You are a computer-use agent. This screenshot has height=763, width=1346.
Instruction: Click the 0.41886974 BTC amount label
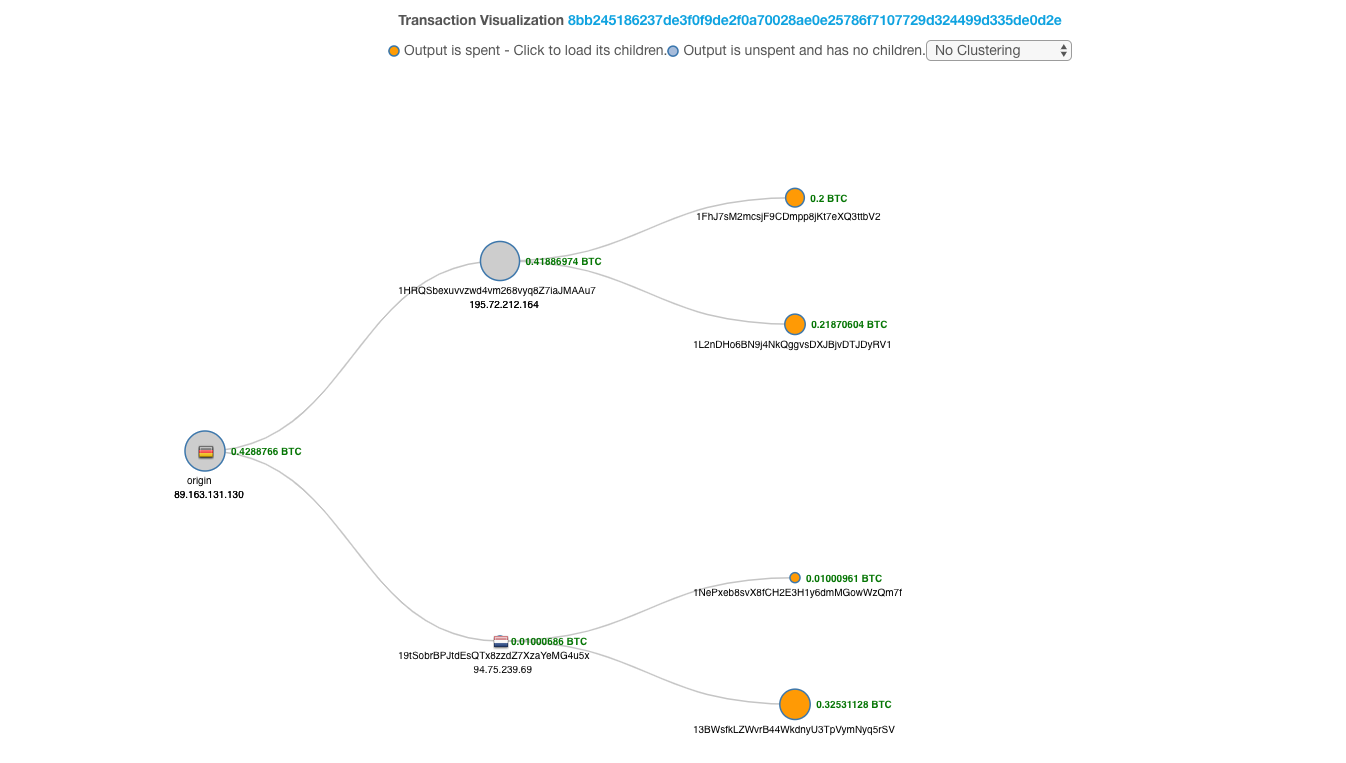pyautogui.click(x=564, y=262)
